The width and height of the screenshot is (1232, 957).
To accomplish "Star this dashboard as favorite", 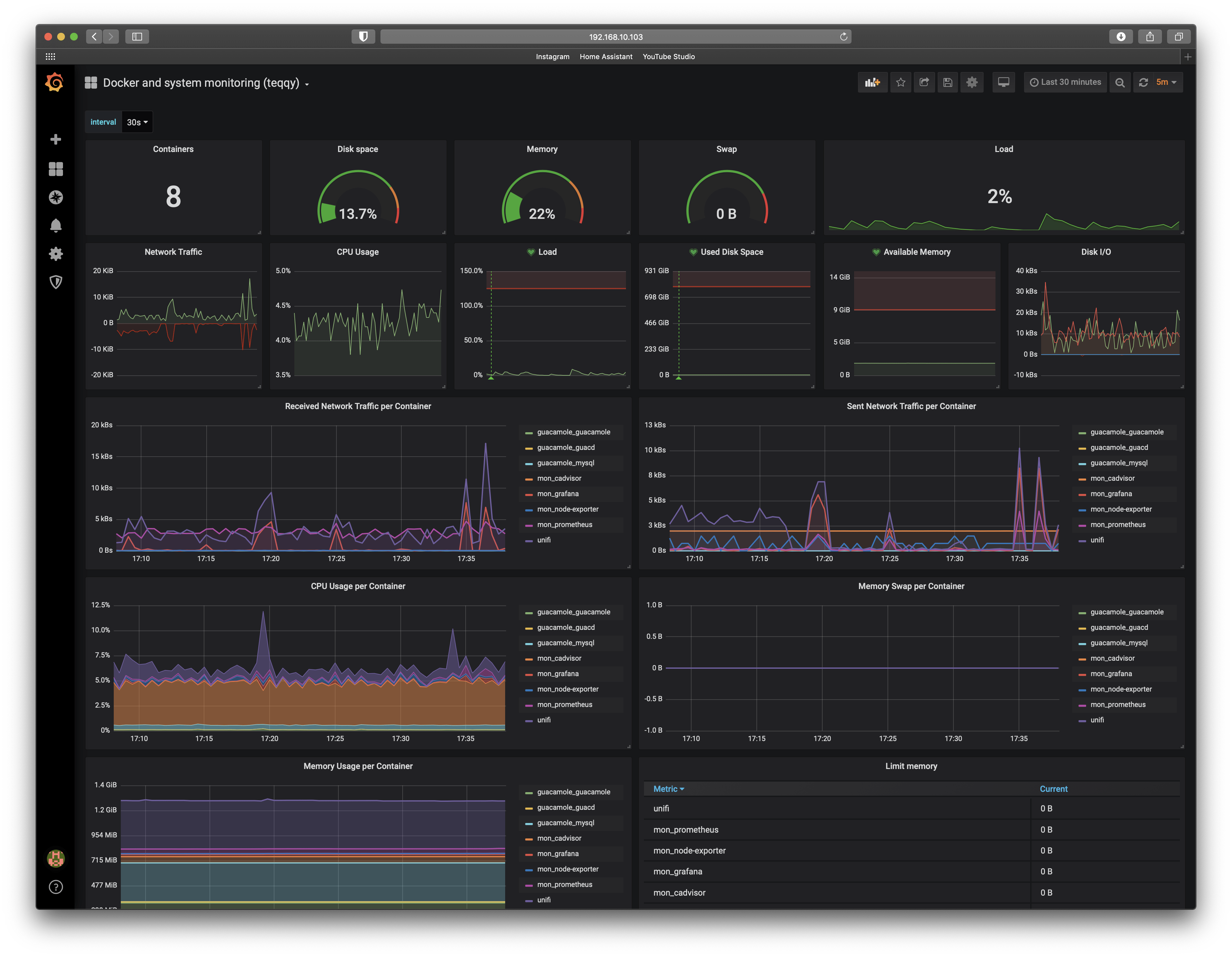I will click(901, 82).
